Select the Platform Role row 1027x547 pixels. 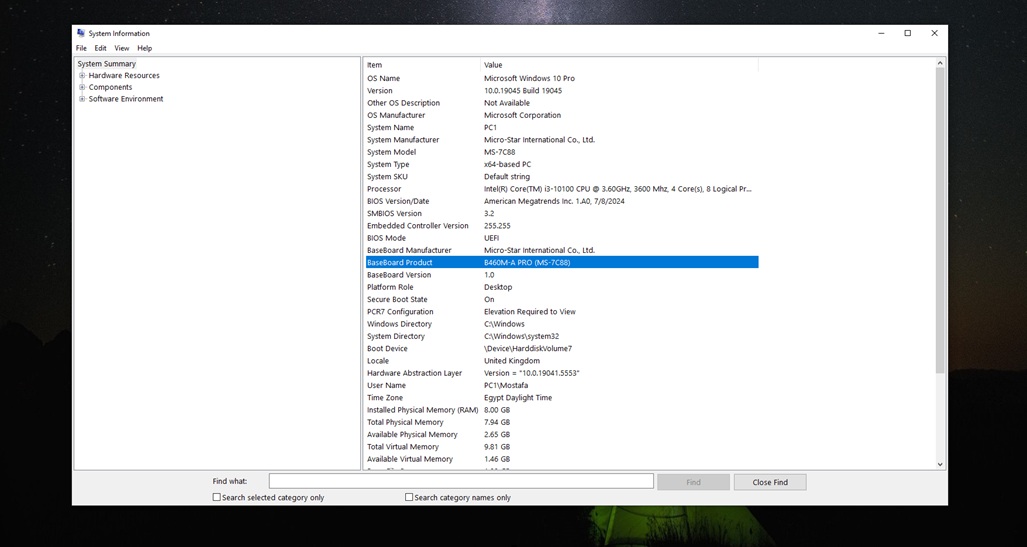pyautogui.click(x=562, y=287)
